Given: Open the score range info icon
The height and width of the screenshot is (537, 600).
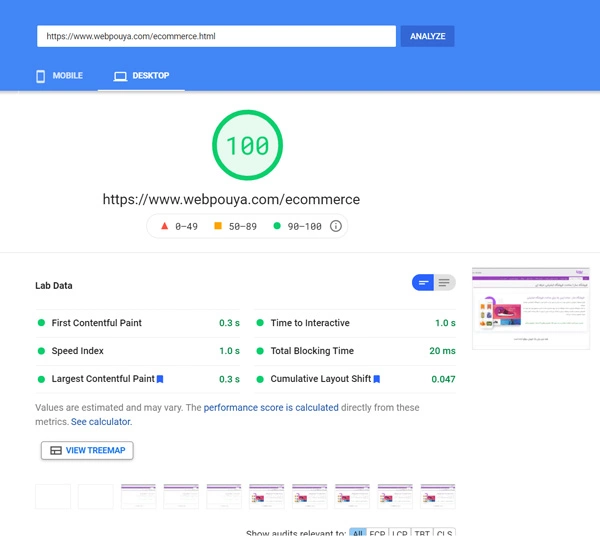Looking at the screenshot, I should pyautogui.click(x=336, y=226).
